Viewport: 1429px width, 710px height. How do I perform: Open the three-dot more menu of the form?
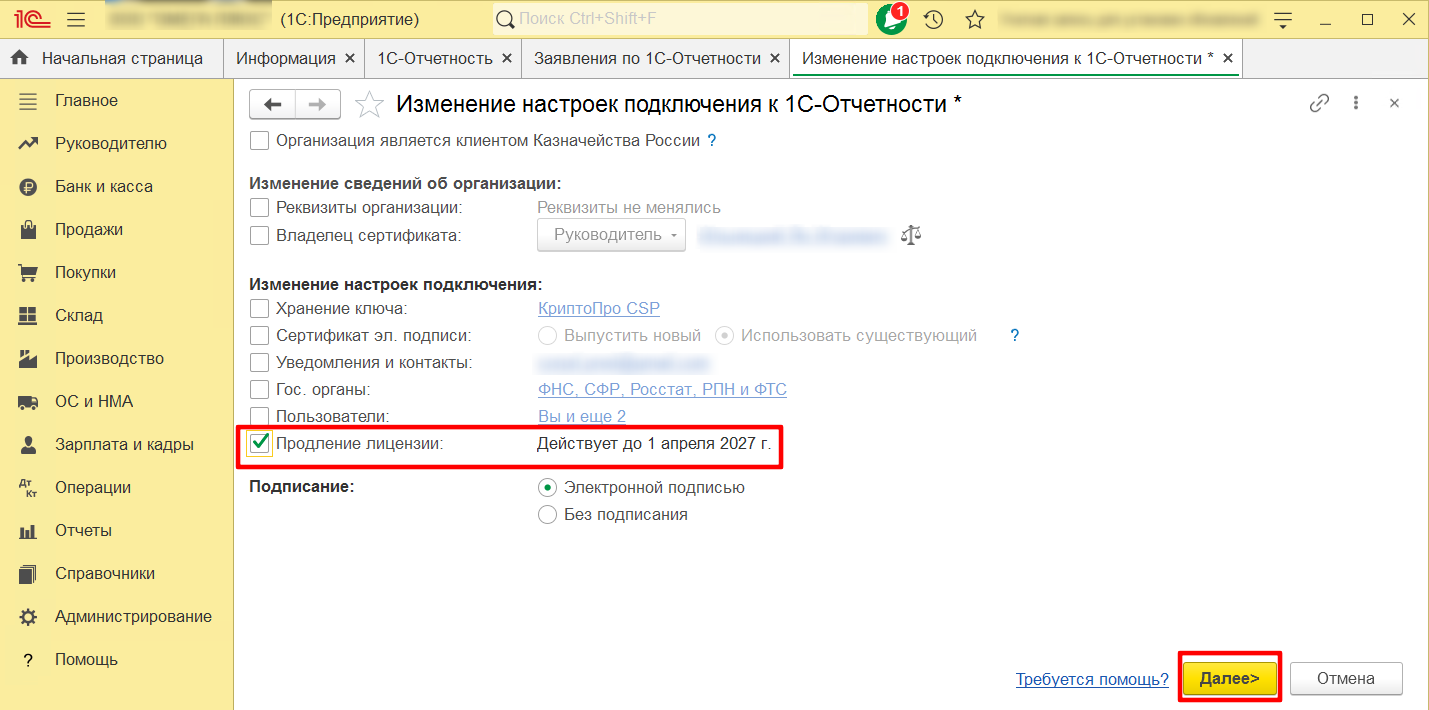click(1356, 103)
